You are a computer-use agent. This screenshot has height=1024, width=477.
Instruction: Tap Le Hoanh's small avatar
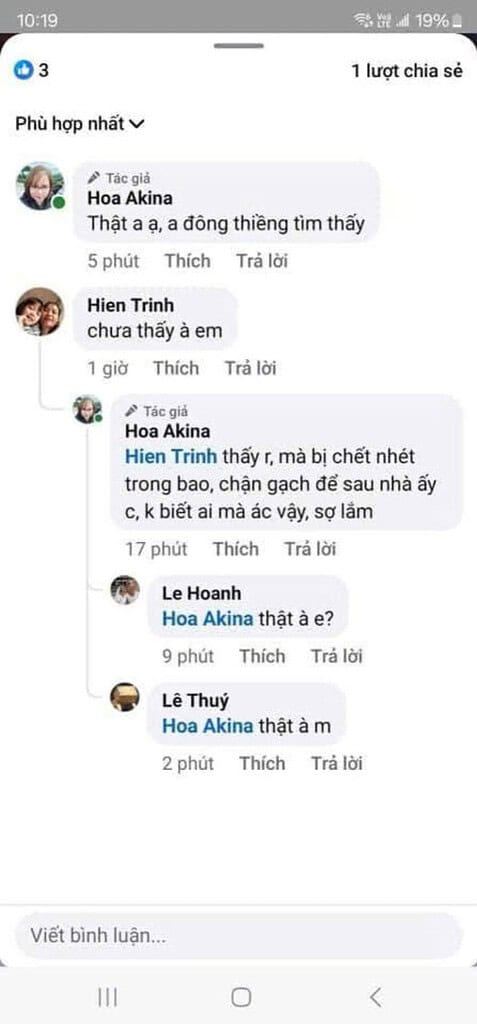click(x=124, y=590)
